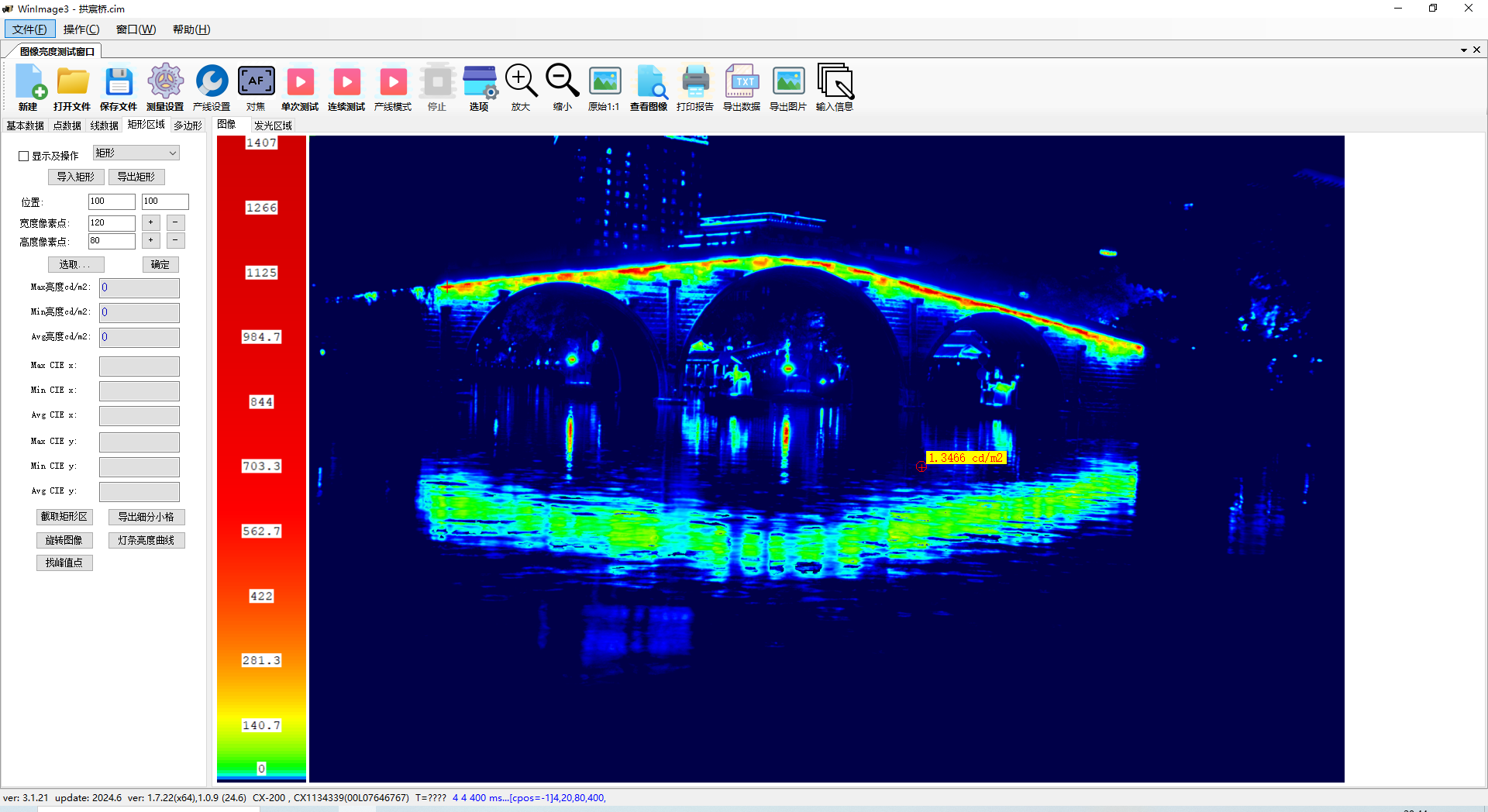This screenshot has width=1488, height=812.
Task: Open the 矩形 shape dropdown
Action: tap(136, 153)
